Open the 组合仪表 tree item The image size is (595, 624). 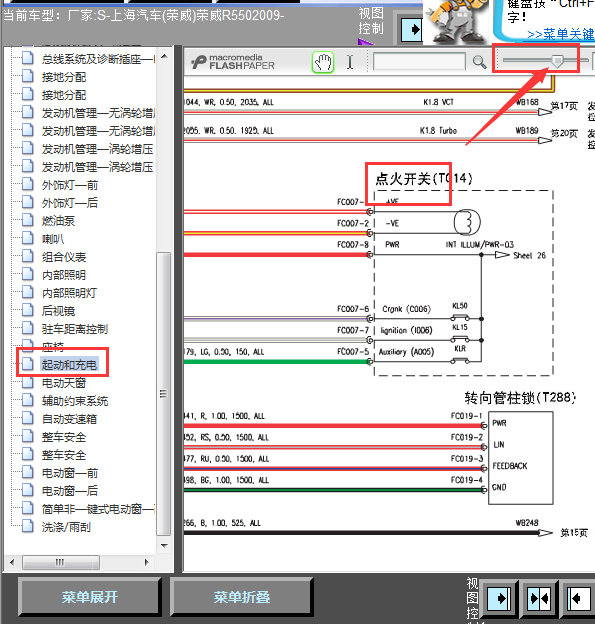click(64, 257)
